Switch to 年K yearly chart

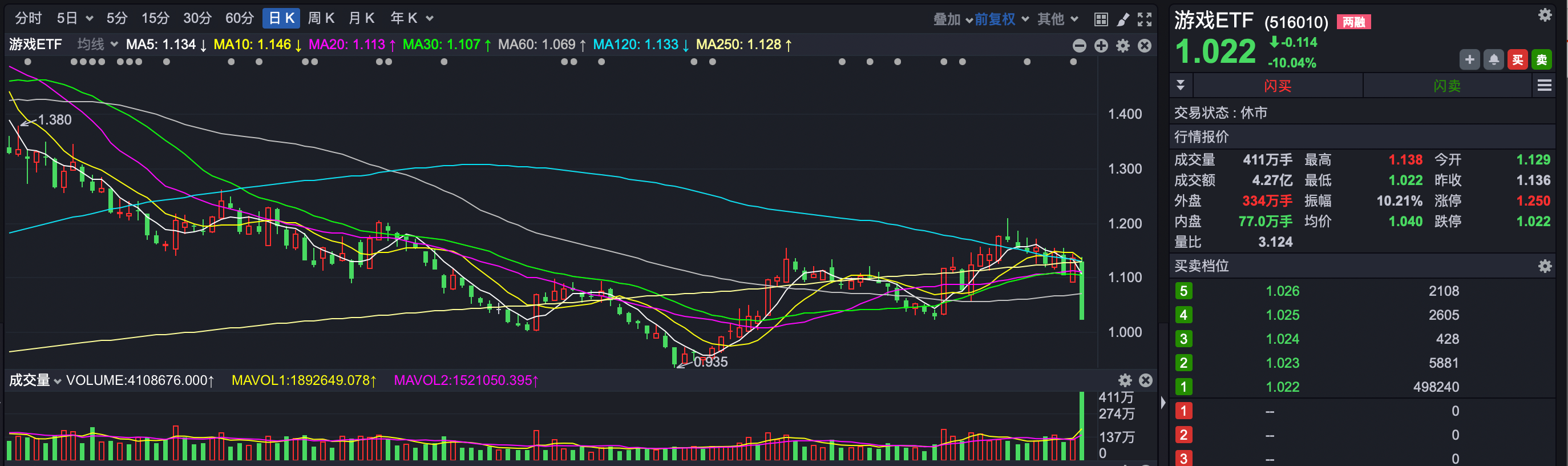(x=403, y=18)
